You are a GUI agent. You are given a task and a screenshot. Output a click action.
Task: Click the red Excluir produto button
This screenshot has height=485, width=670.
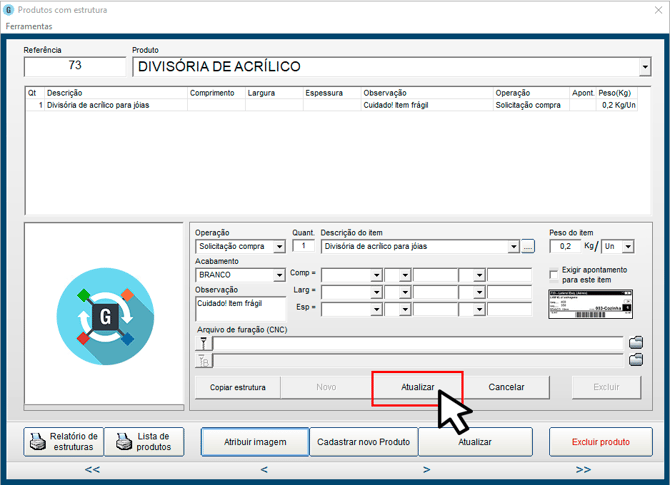click(x=601, y=442)
